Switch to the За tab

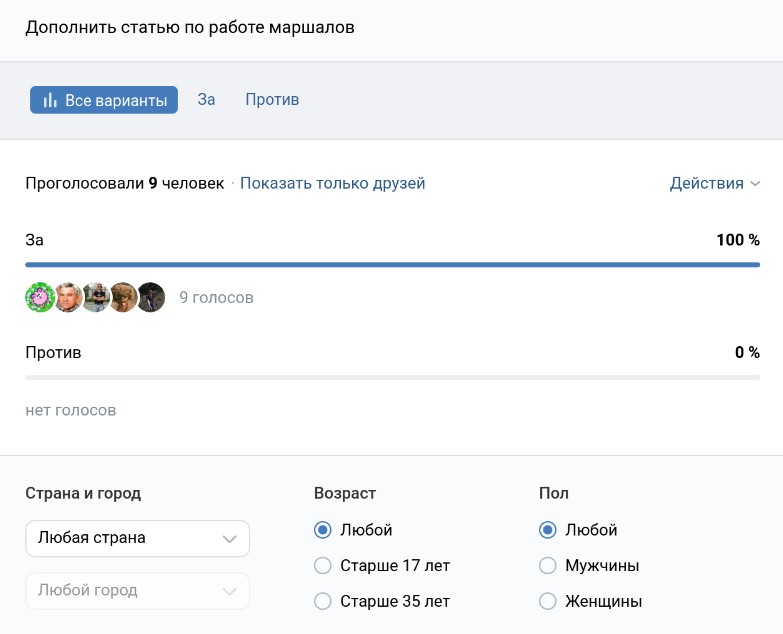[x=206, y=100]
